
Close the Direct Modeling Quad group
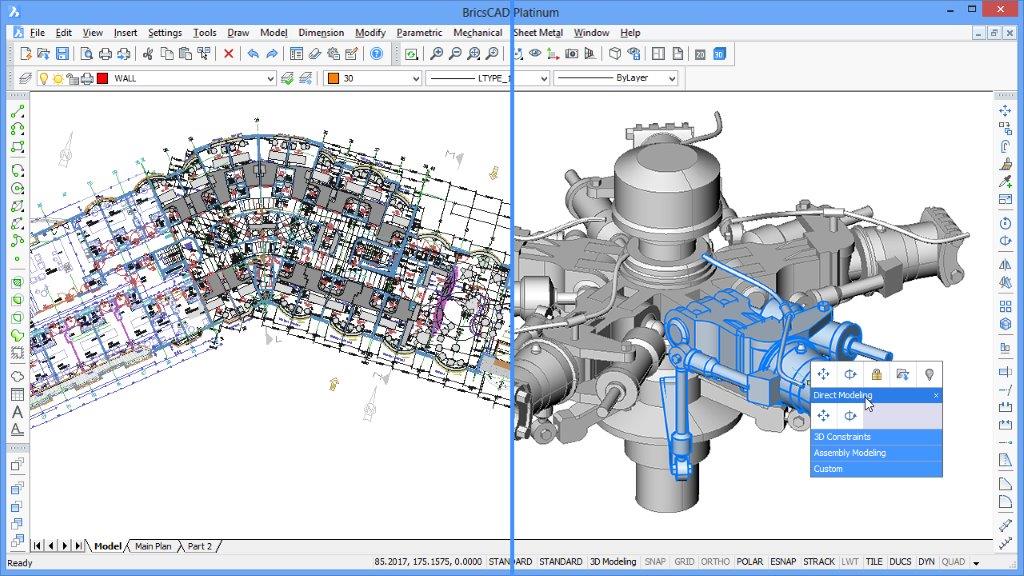[936, 395]
